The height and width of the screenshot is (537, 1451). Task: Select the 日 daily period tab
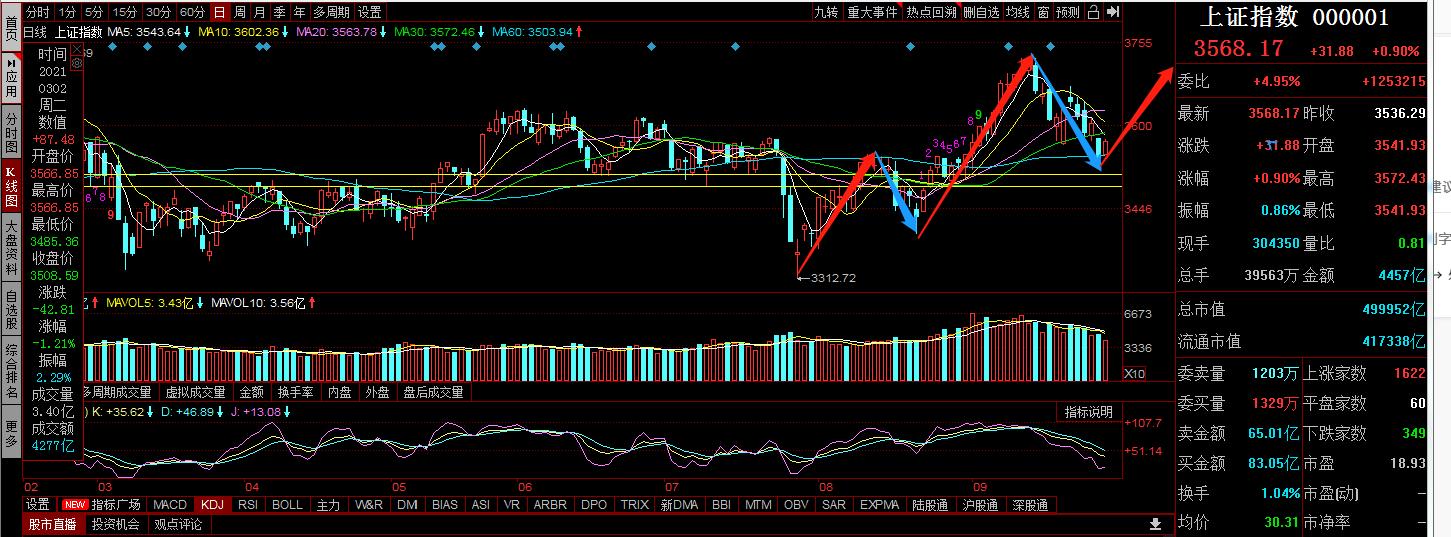click(x=219, y=12)
